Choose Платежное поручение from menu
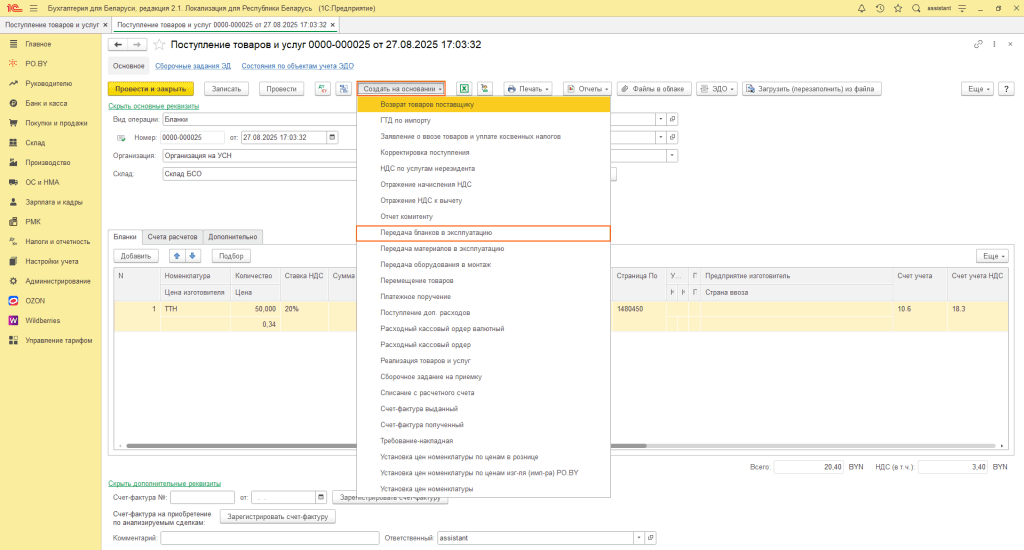Screen dimensions: 1024x550 (483, 297)
